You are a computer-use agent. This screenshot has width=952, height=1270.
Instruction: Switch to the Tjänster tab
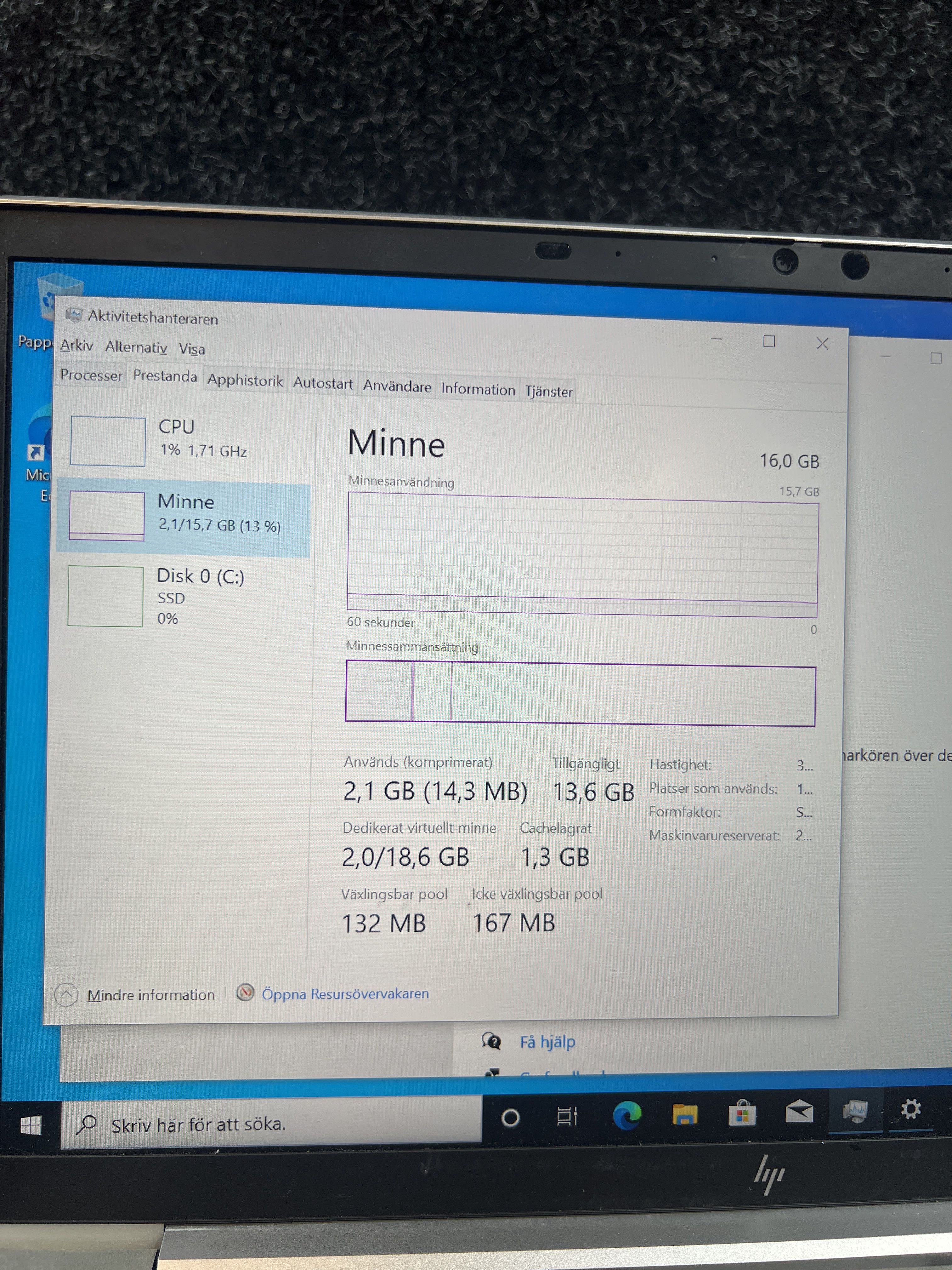[549, 392]
